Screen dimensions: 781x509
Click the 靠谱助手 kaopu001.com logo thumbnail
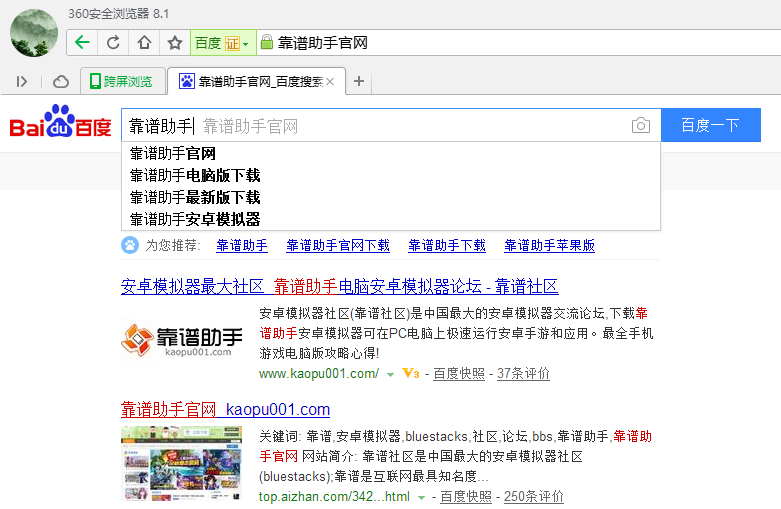tap(182, 341)
